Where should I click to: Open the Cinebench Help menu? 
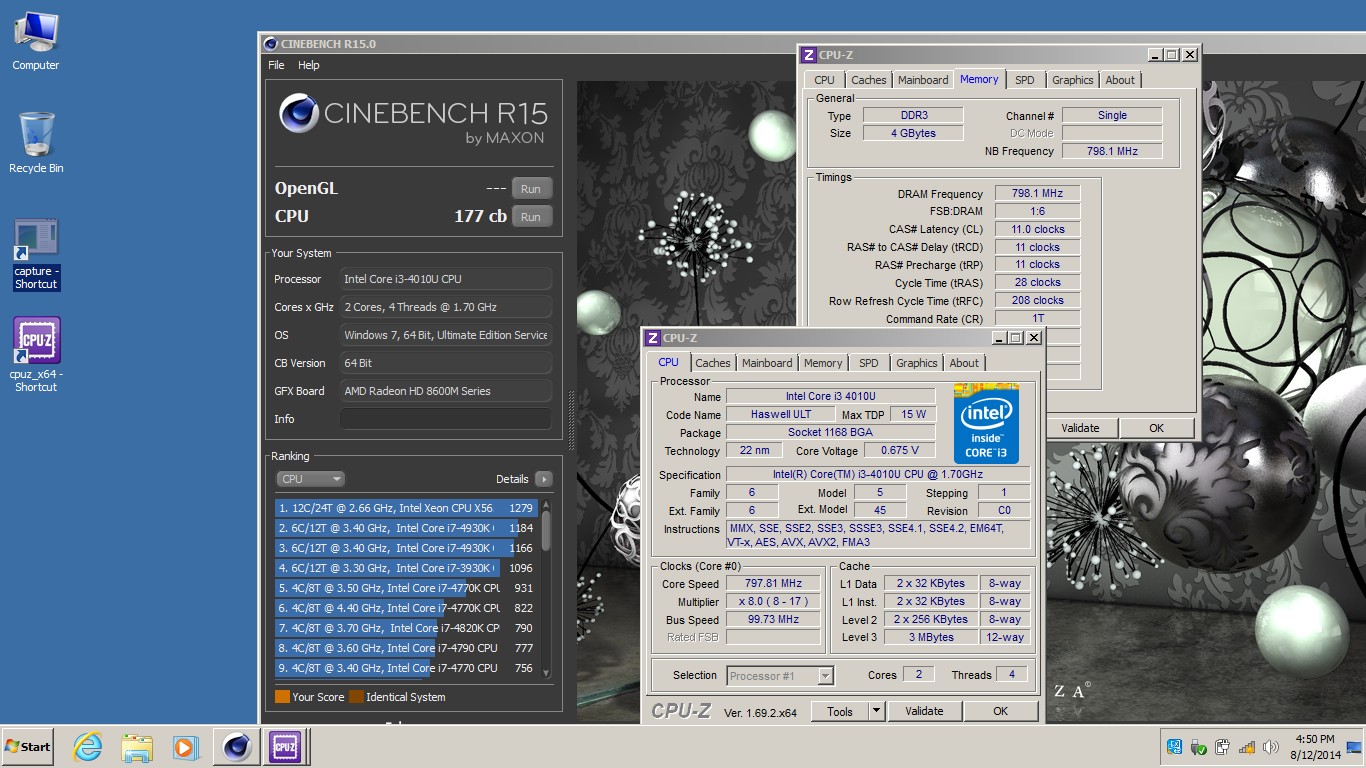coord(309,65)
